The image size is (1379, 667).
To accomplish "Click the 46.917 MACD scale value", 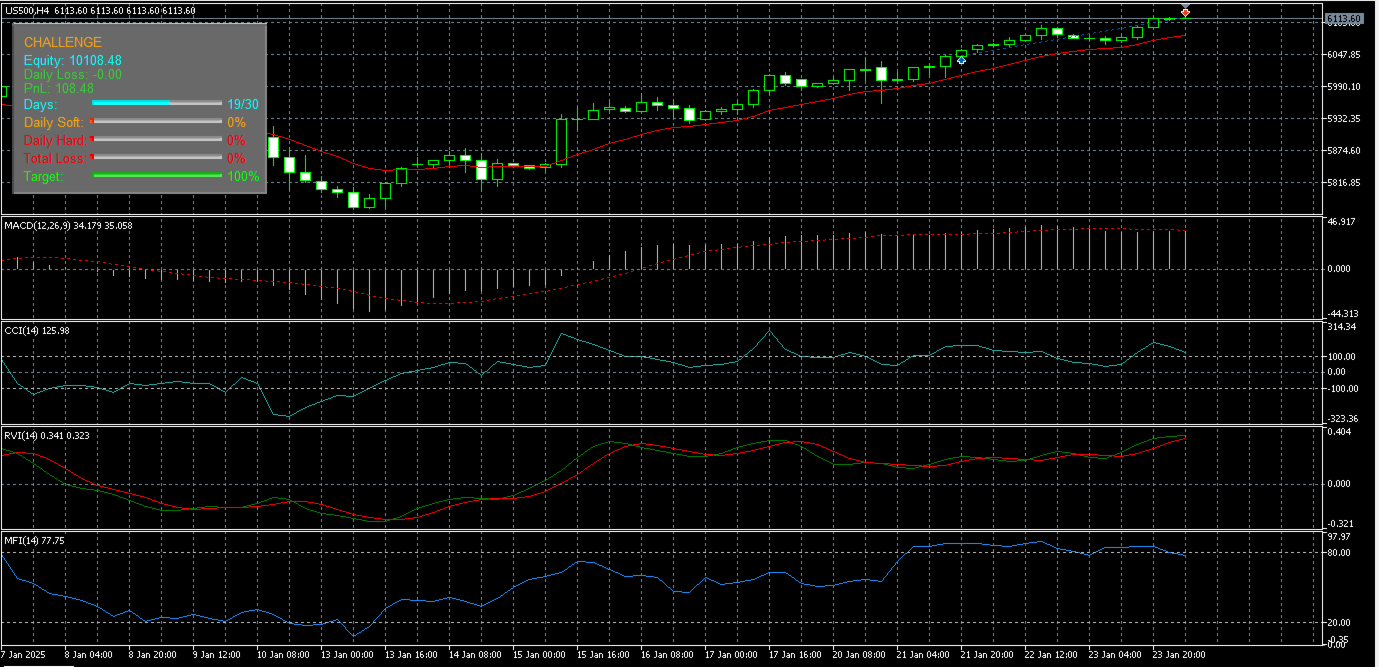I will tap(1341, 221).
